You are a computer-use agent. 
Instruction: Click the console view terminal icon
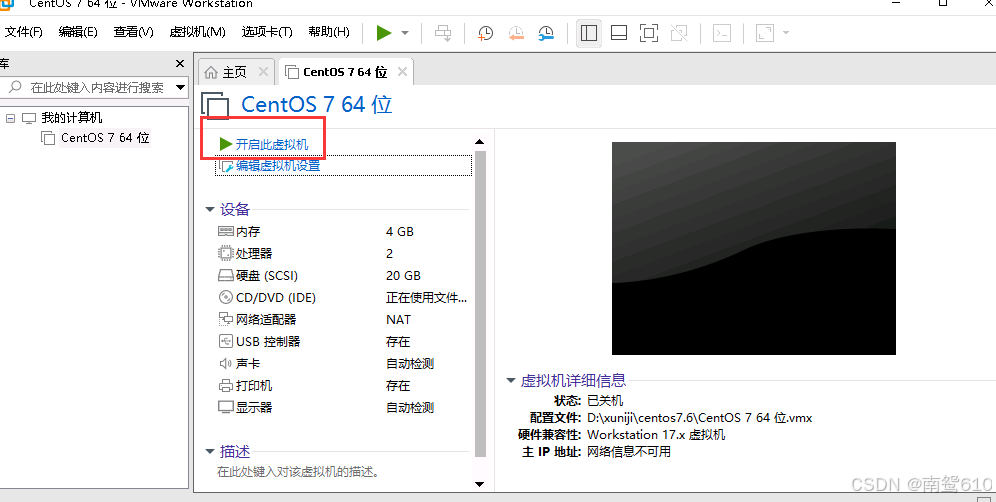[722, 33]
